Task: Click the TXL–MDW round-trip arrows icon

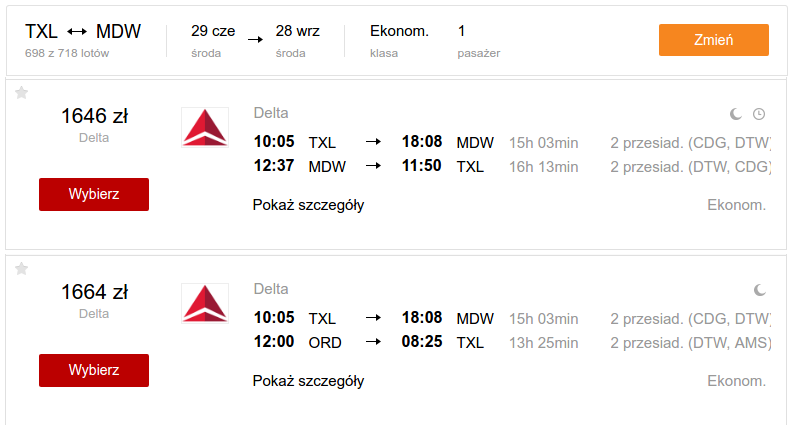Action: click(x=77, y=32)
